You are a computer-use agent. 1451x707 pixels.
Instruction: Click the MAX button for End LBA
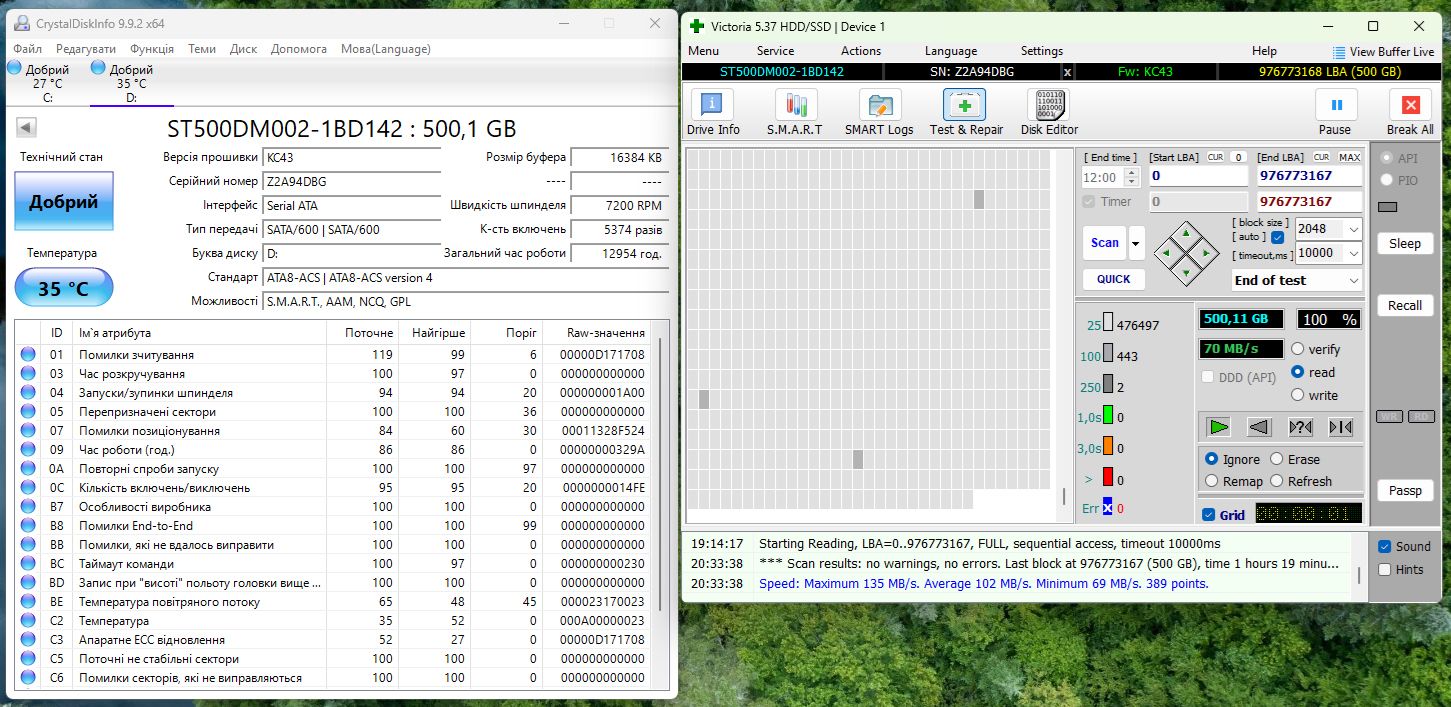click(1350, 157)
